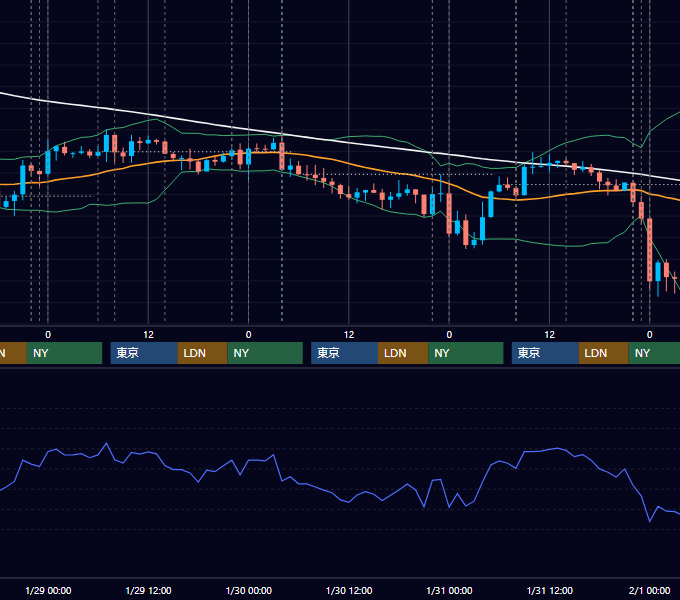
Task: Click the 1/31 00:00 time axis label
Action: (x=449, y=590)
